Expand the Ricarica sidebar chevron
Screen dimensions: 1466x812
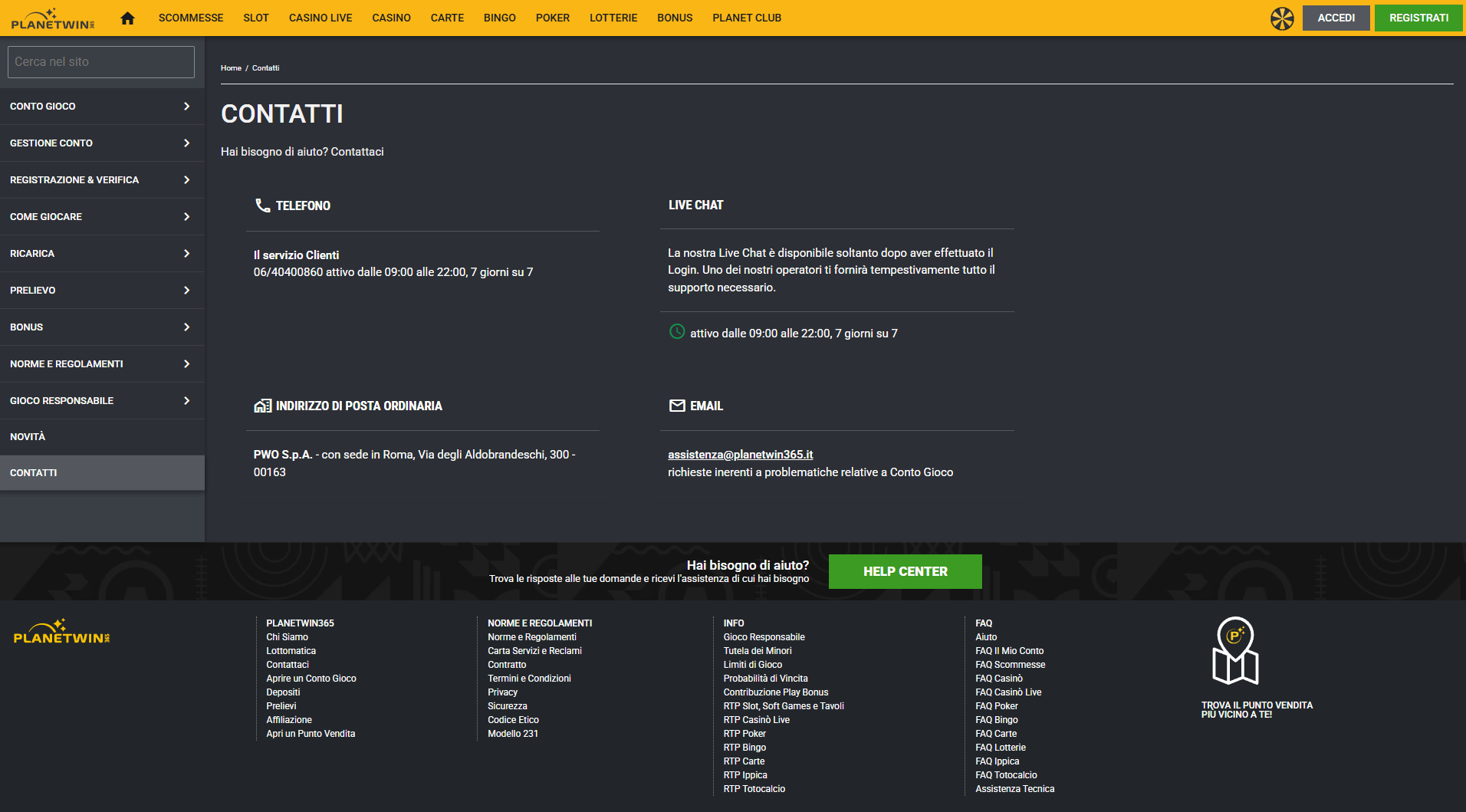(x=186, y=254)
